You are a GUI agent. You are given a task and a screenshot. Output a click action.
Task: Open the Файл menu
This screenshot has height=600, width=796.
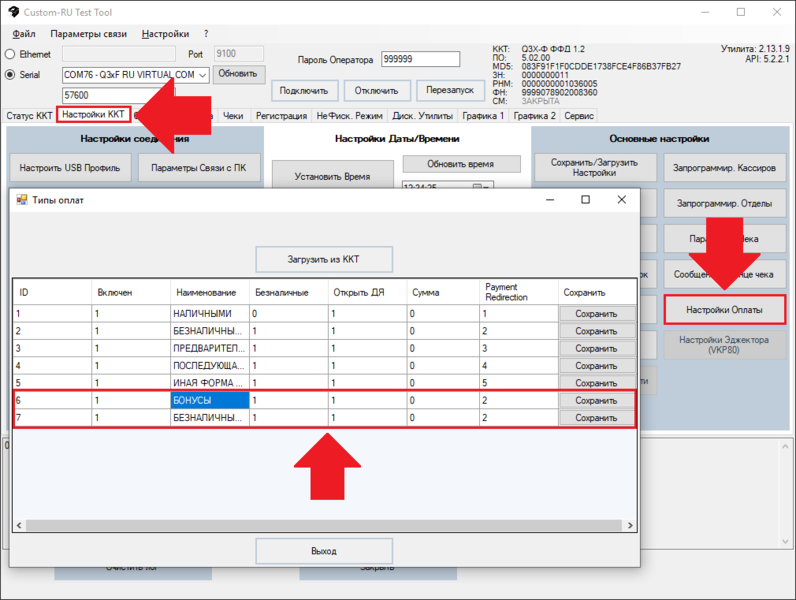(x=24, y=33)
